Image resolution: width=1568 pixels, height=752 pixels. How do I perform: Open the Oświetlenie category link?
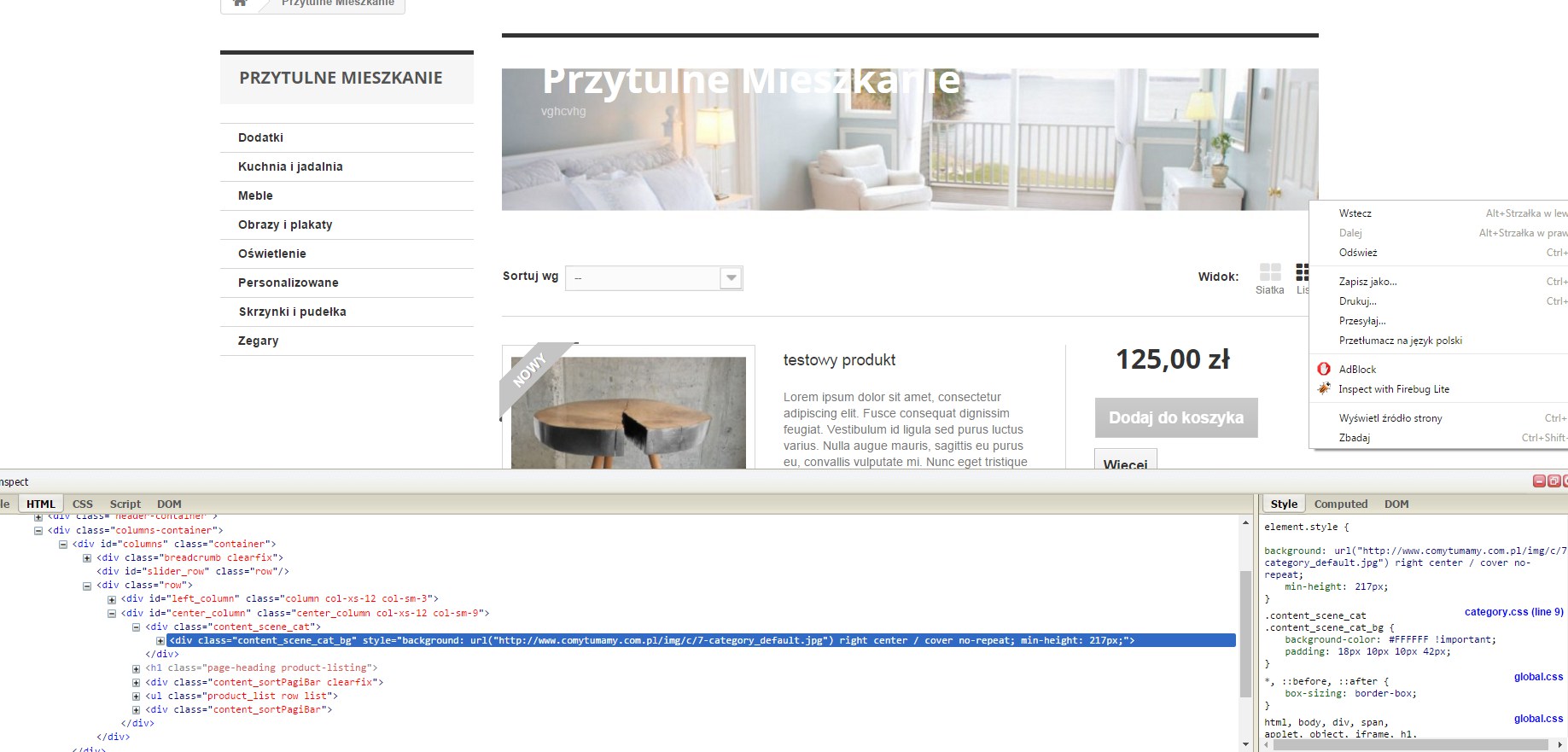pos(271,254)
